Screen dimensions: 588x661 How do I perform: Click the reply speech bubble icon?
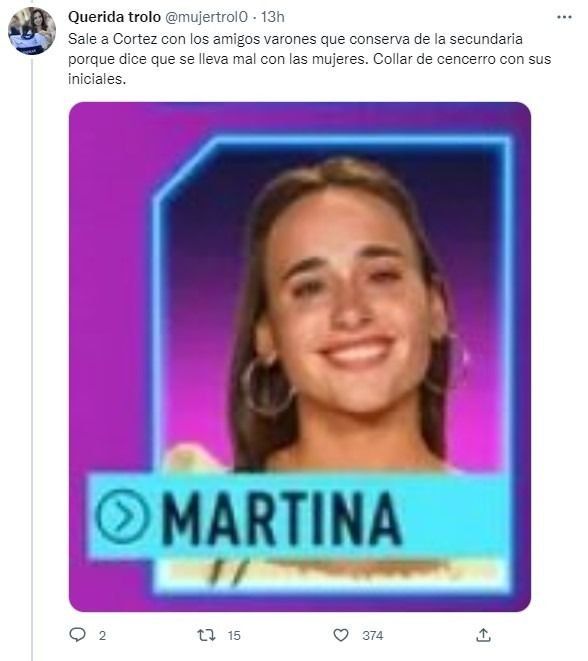coord(77,635)
